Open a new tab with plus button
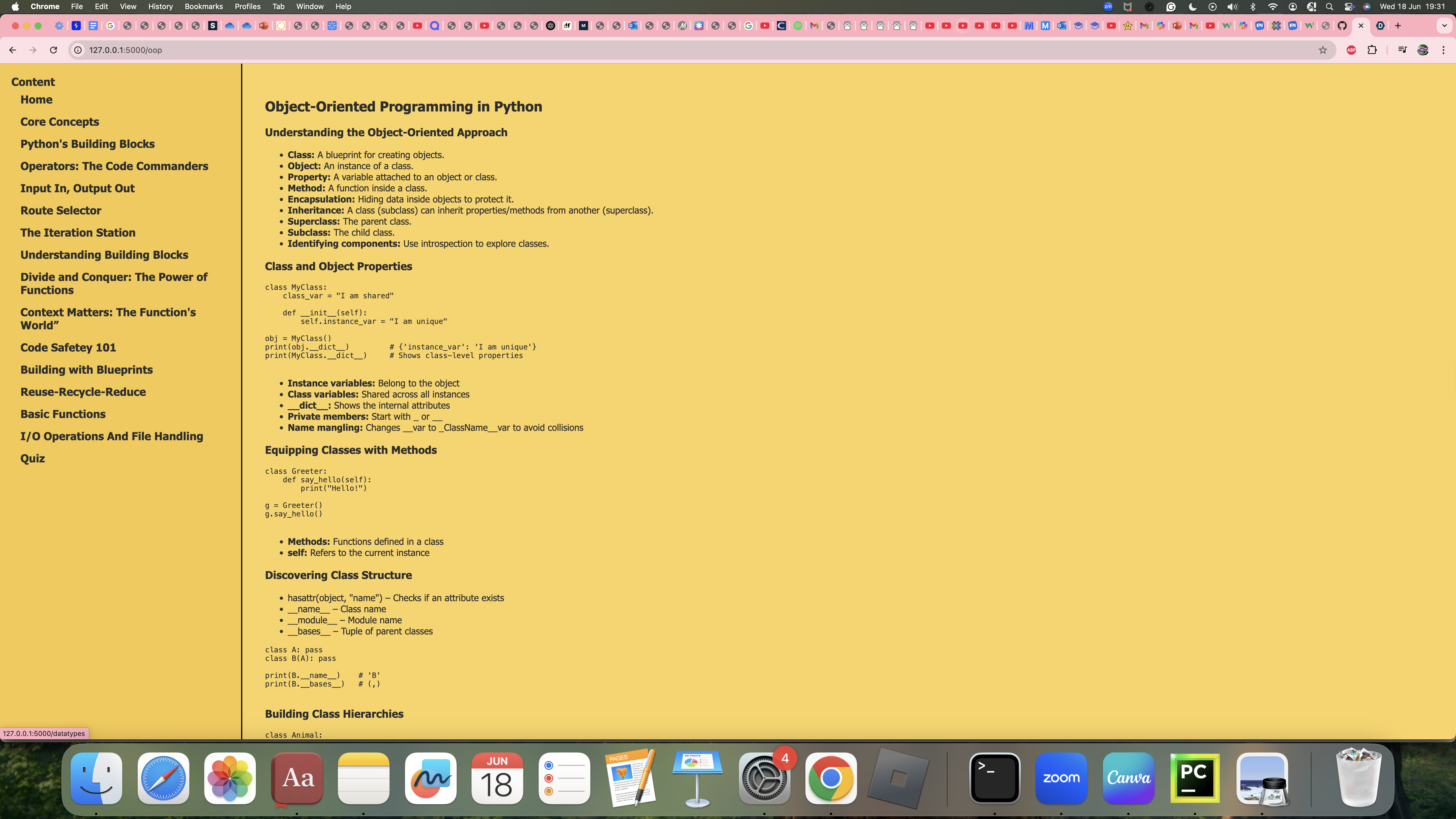Viewport: 1456px width, 819px height. tap(1398, 25)
